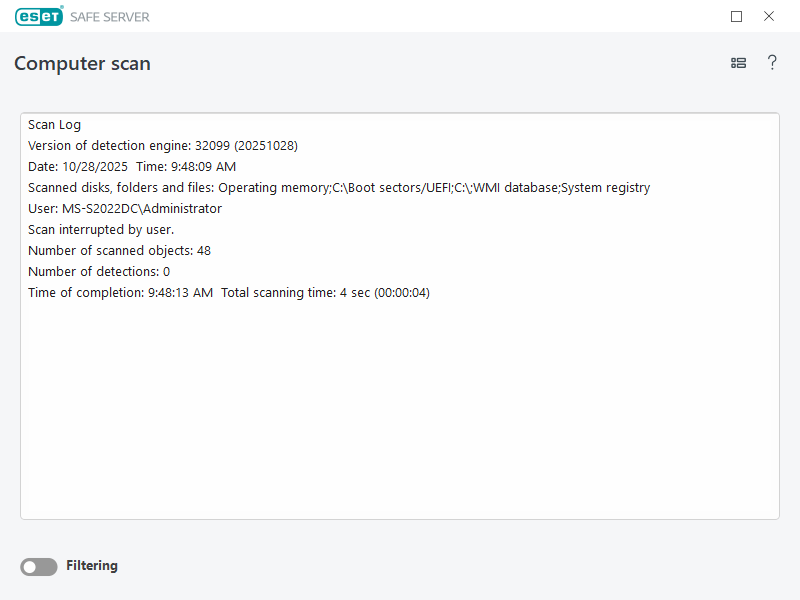
Task: Click the Total scanning time text
Action: pyautogui.click(x=325, y=293)
